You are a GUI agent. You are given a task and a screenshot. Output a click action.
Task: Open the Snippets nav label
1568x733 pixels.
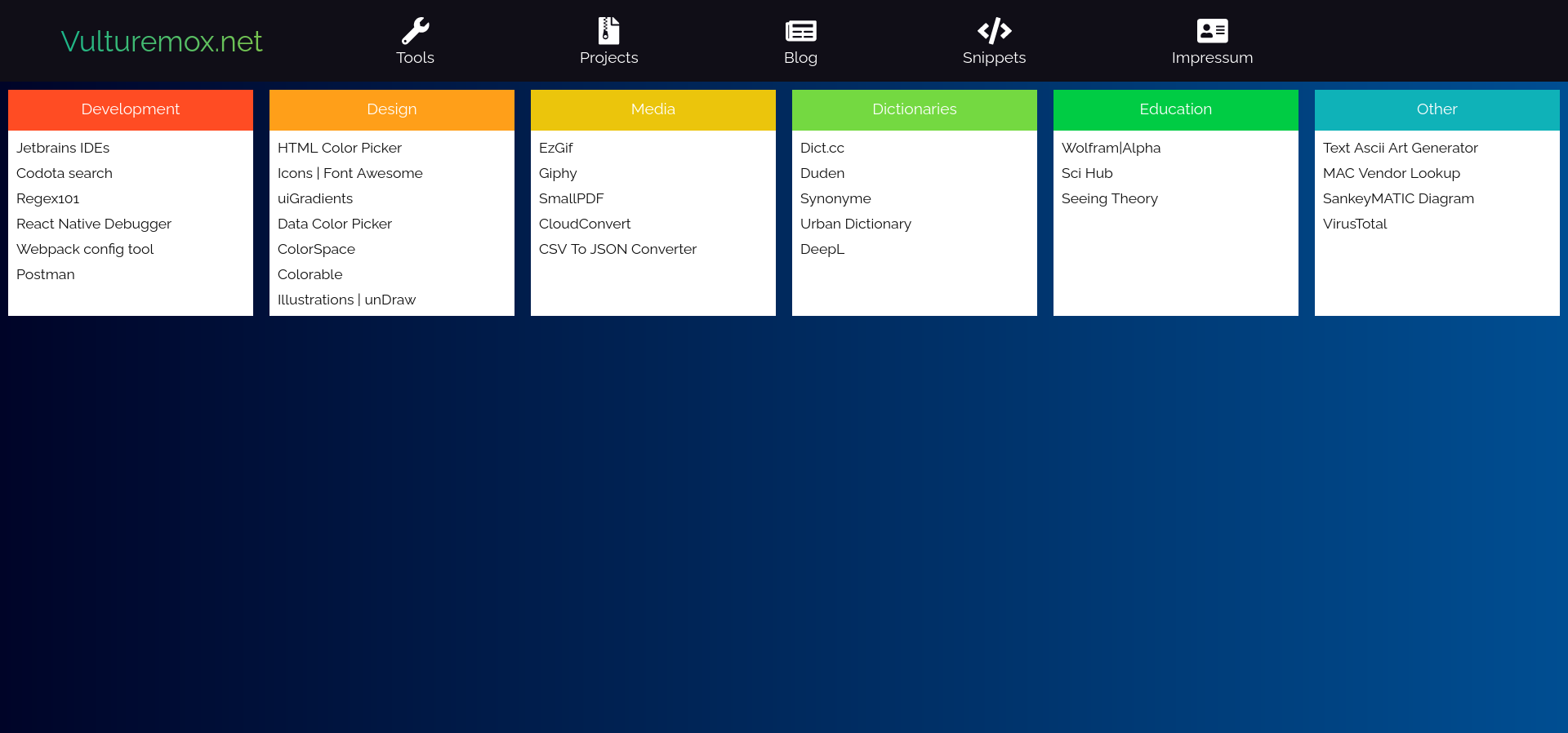coord(994,58)
